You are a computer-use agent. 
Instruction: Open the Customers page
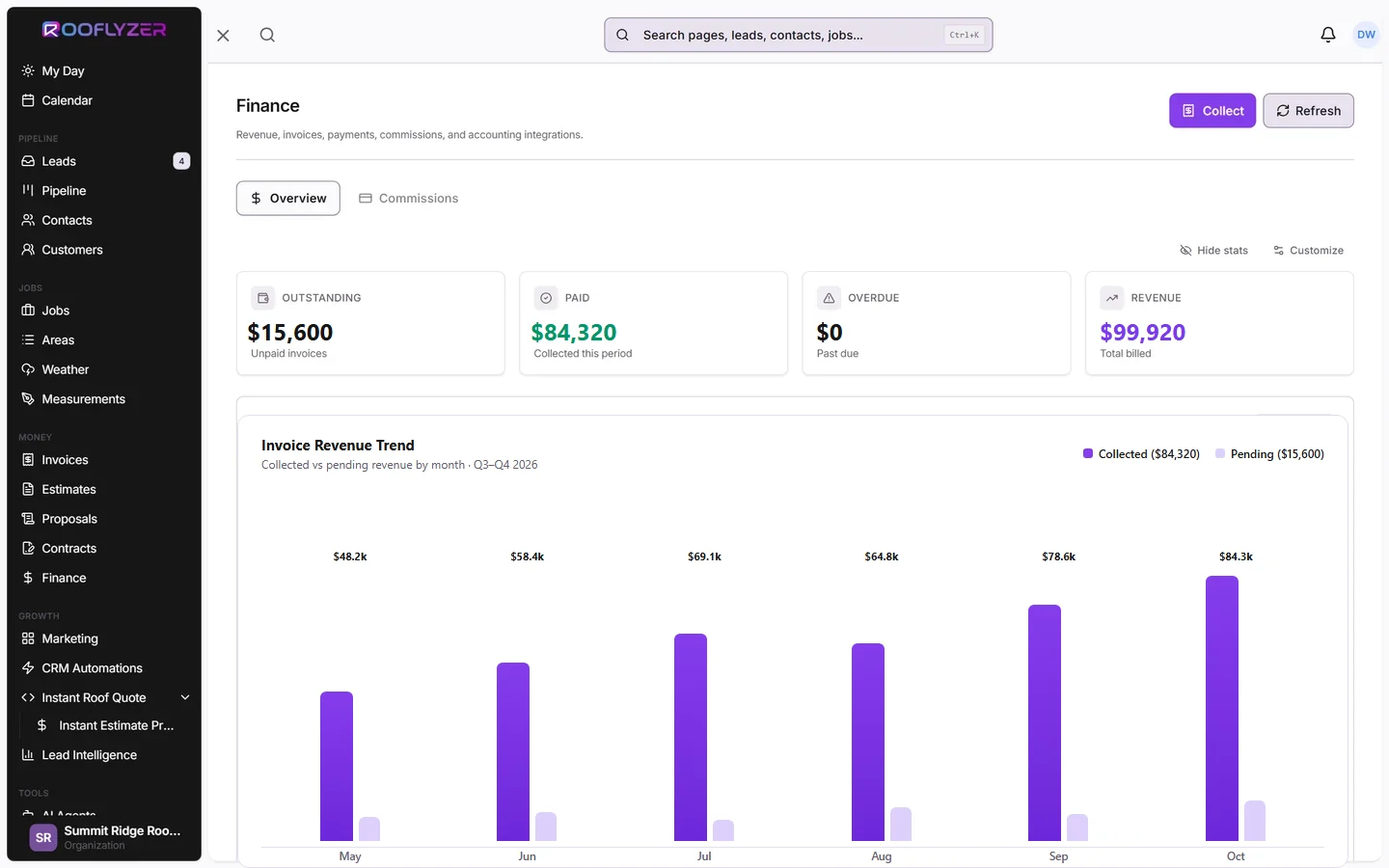[104, 250]
